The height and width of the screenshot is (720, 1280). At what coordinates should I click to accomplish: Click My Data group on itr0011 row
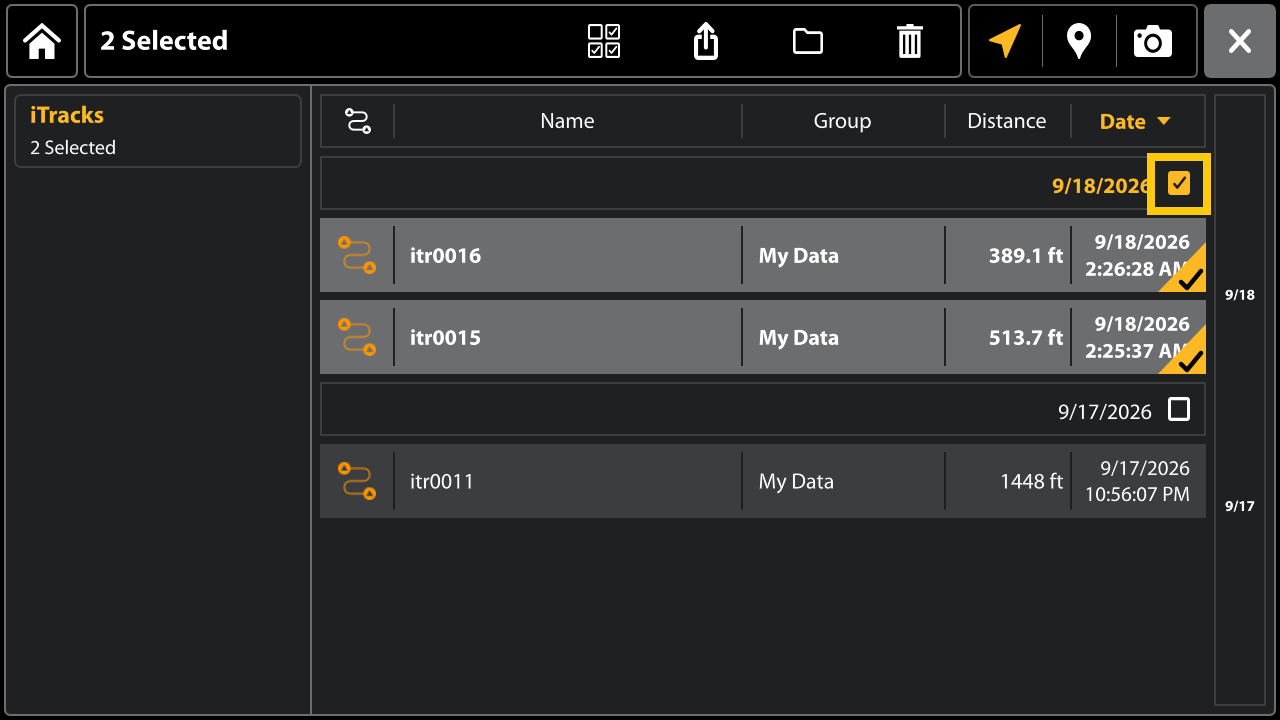click(x=796, y=481)
